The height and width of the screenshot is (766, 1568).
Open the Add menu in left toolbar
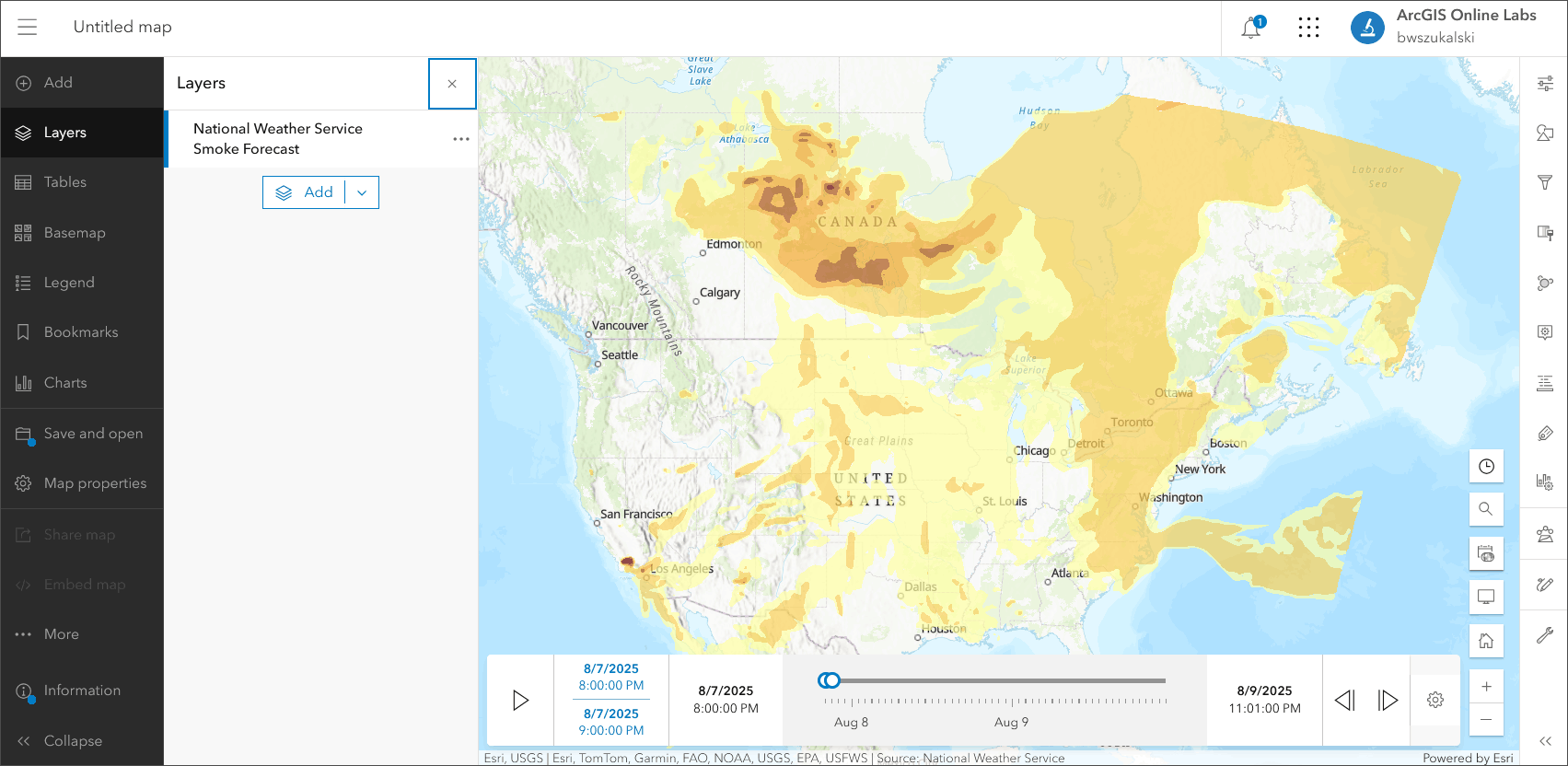pyautogui.click(x=82, y=83)
